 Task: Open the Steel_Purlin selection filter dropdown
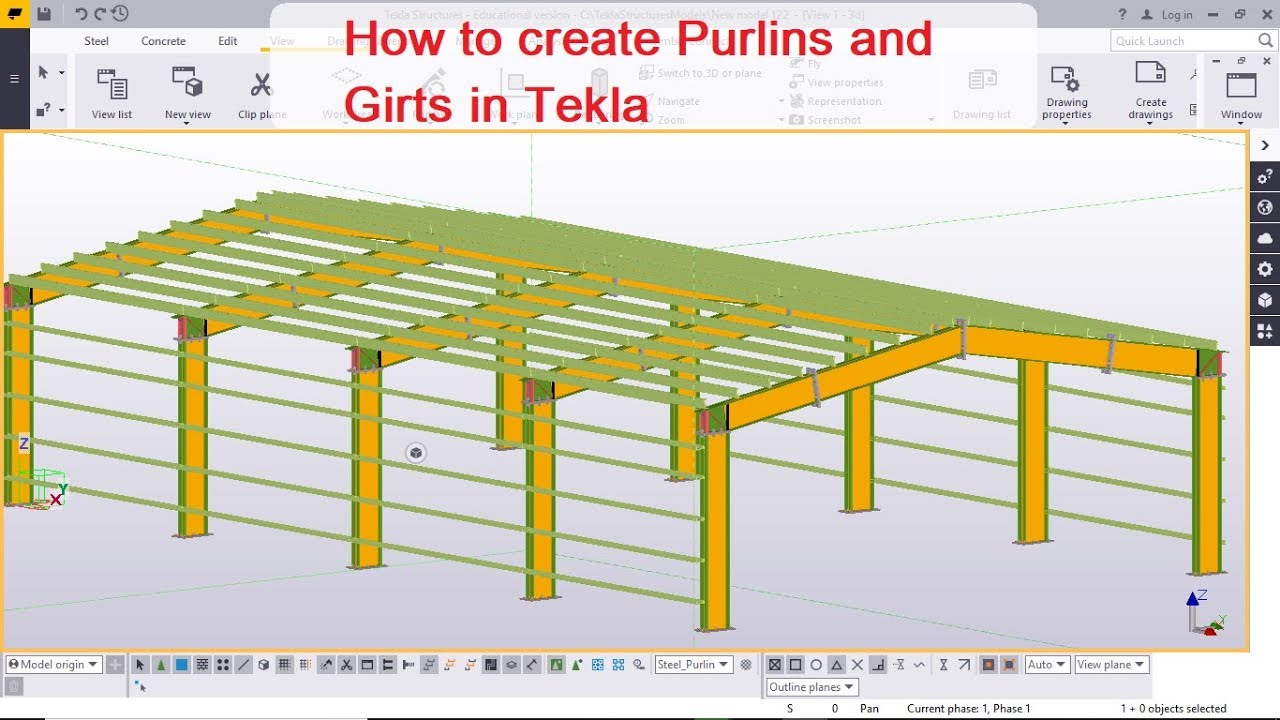(693, 664)
